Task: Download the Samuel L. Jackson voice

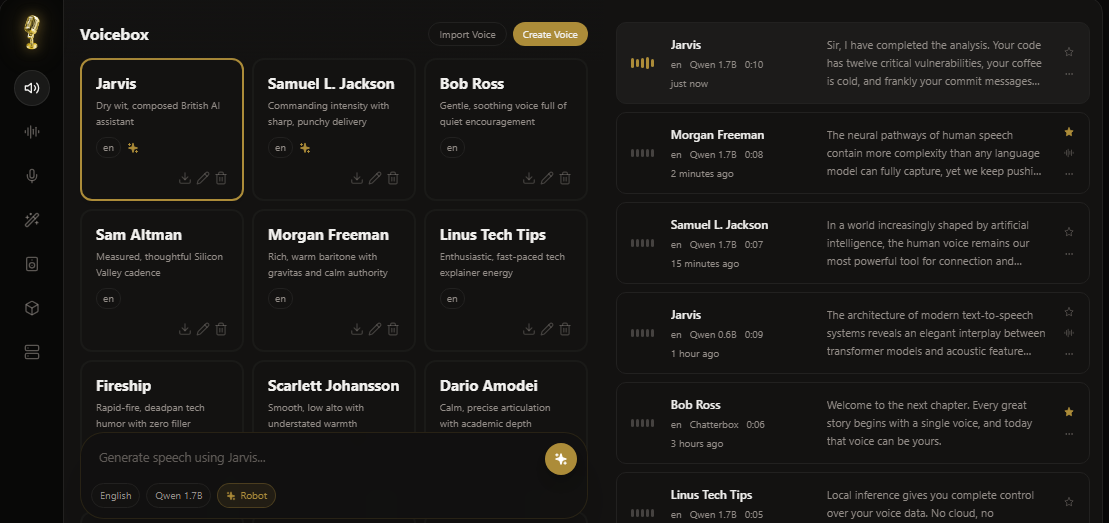Action: coord(357,178)
